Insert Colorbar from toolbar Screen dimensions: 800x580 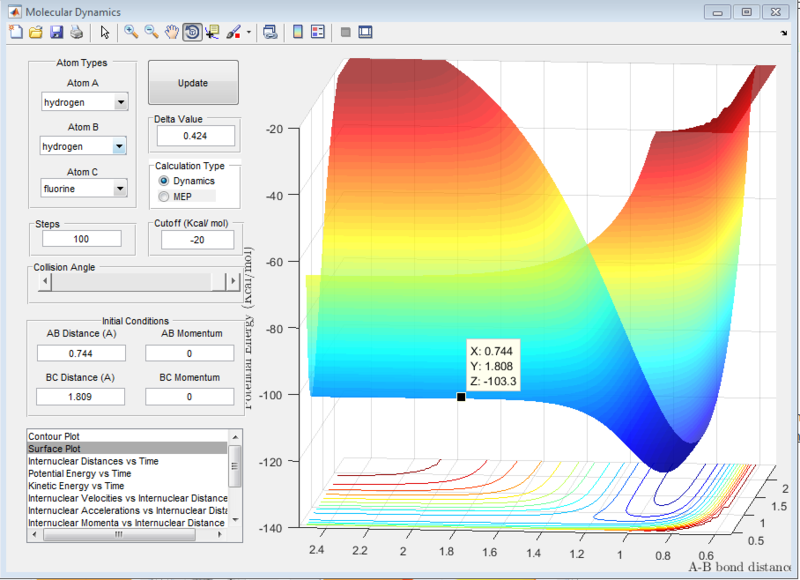pos(297,32)
